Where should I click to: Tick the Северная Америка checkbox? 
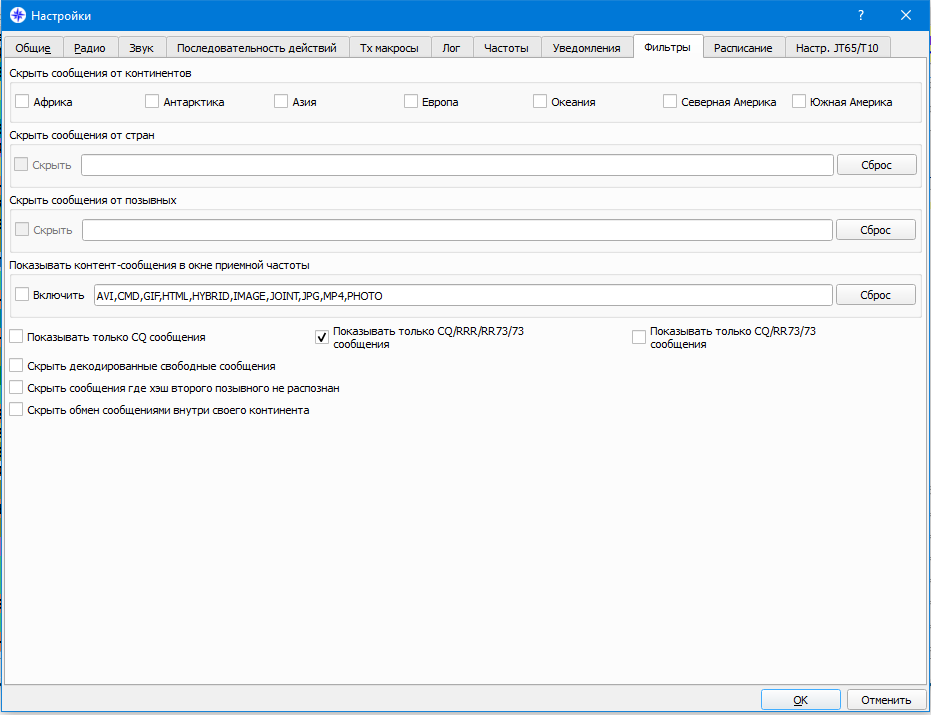pyautogui.click(x=670, y=102)
